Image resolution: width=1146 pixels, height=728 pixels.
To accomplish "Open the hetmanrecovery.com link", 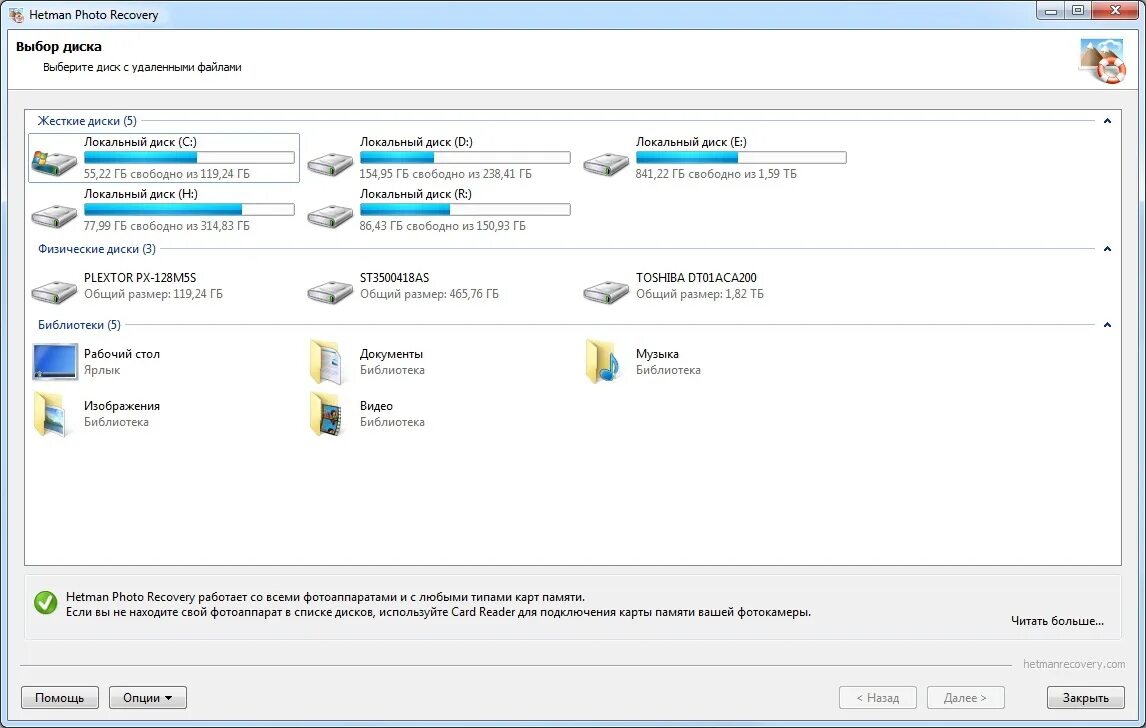I will [1074, 664].
